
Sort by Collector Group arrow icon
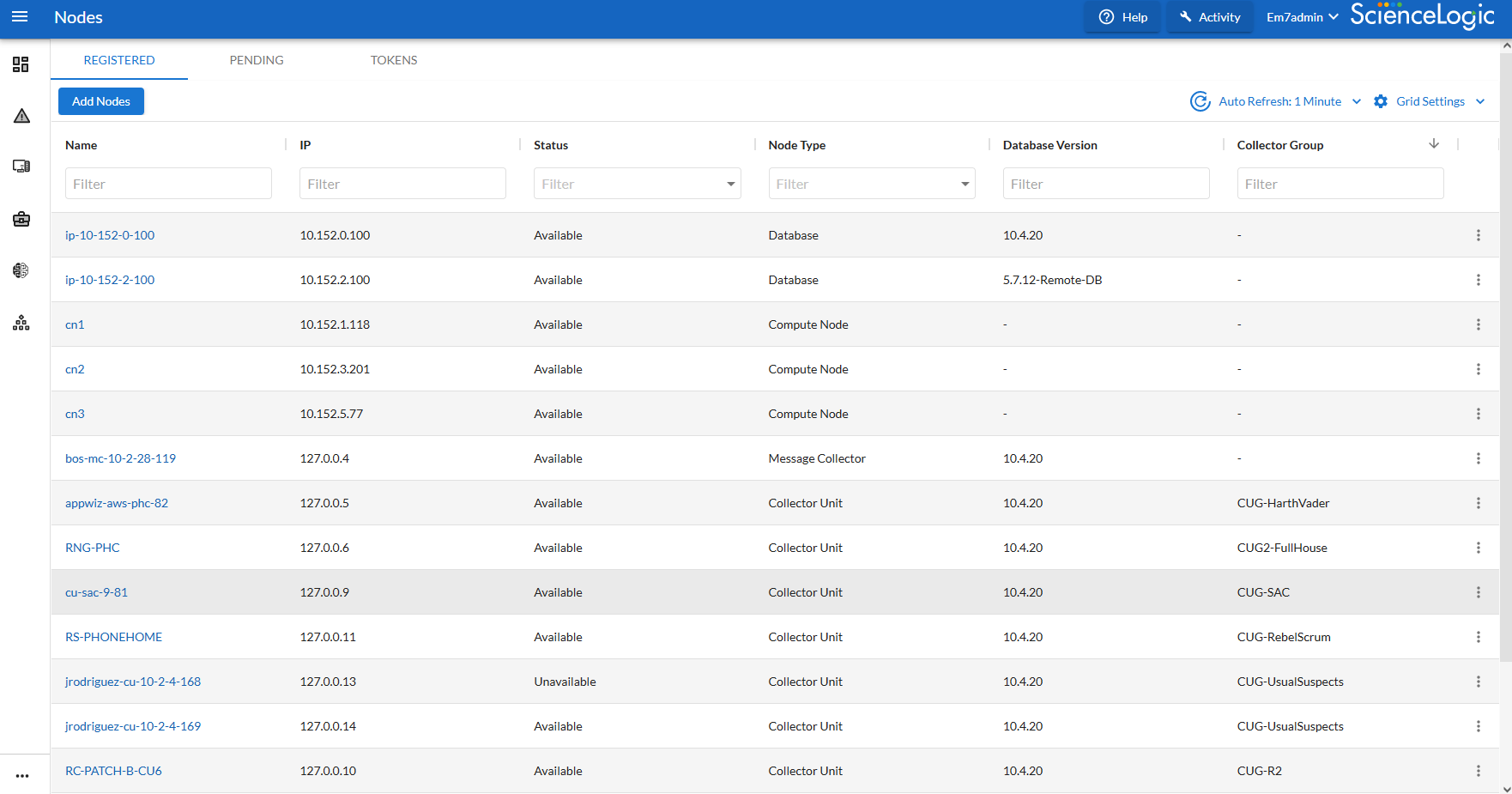1433,144
